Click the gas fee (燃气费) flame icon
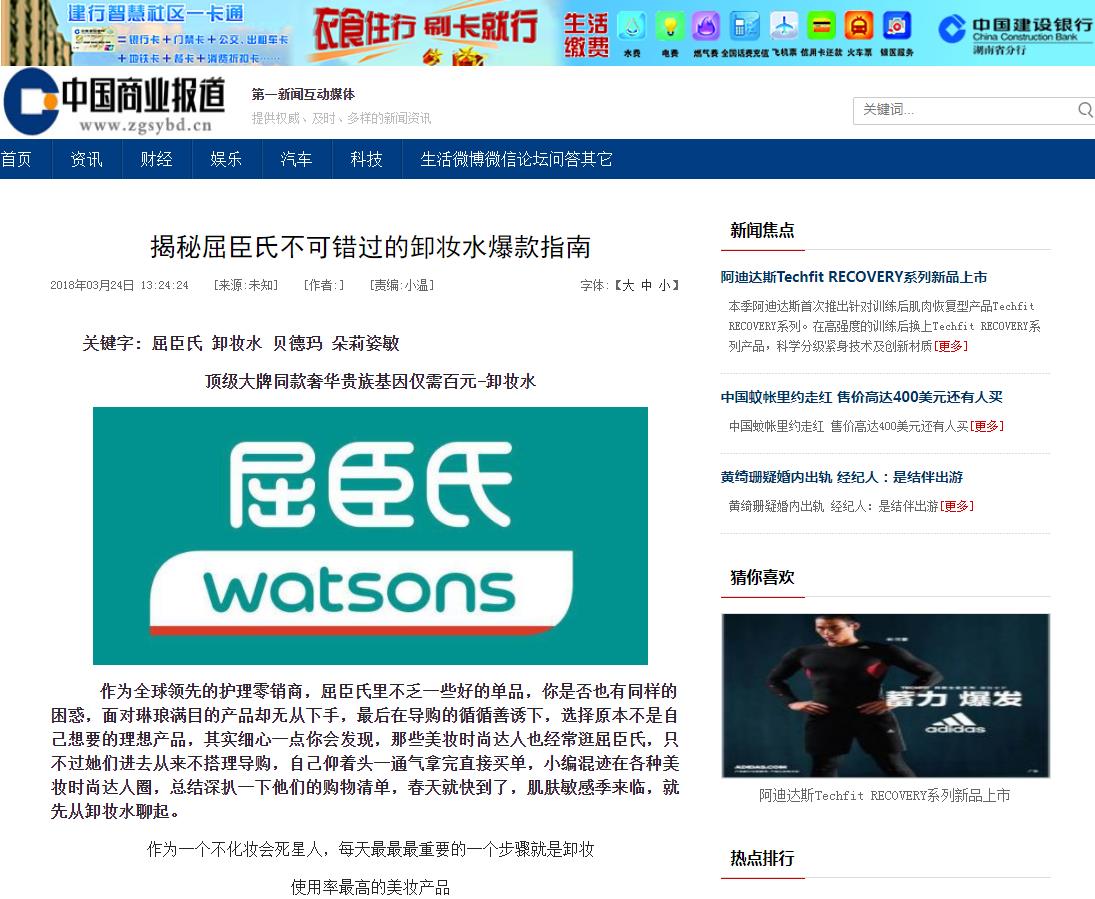Image resolution: width=1095 pixels, height=899 pixels. click(706, 27)
